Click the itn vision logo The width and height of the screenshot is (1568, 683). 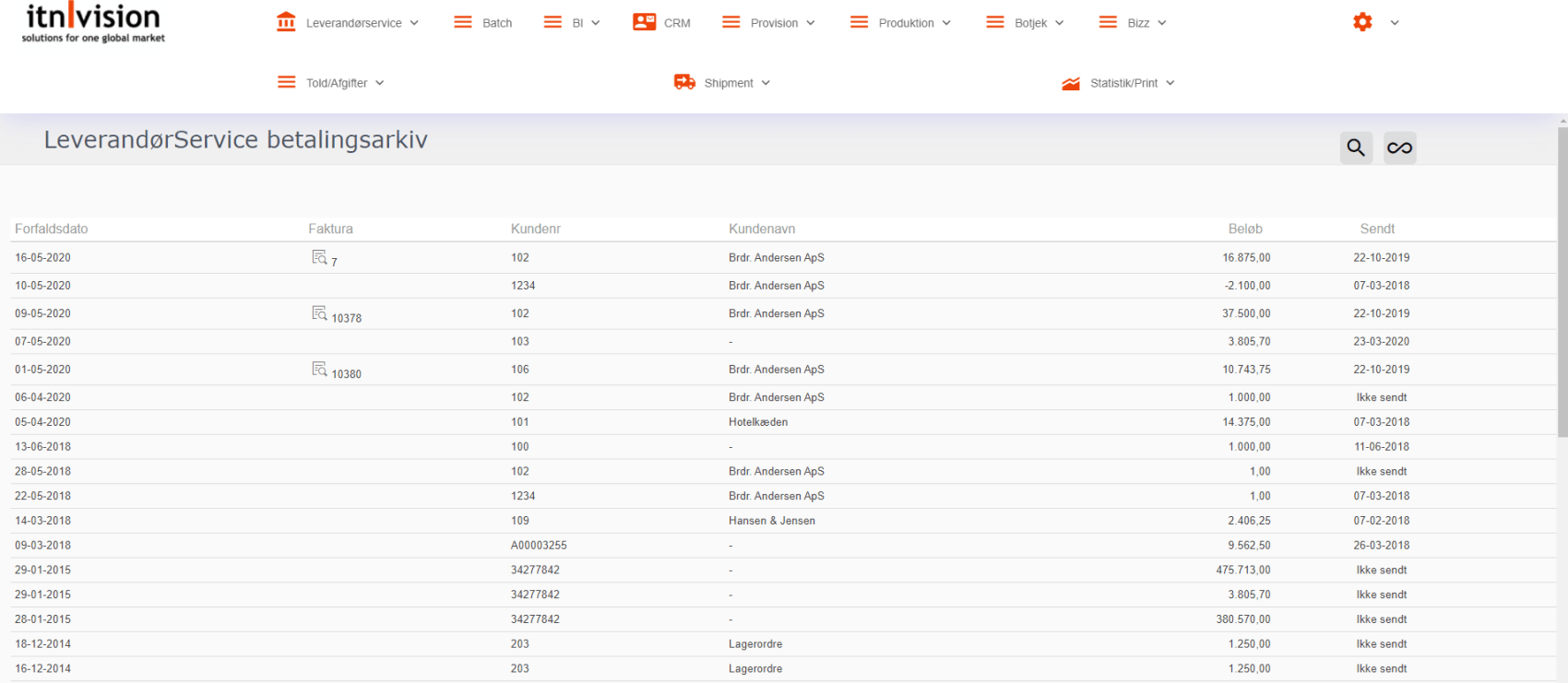[93, 23]
